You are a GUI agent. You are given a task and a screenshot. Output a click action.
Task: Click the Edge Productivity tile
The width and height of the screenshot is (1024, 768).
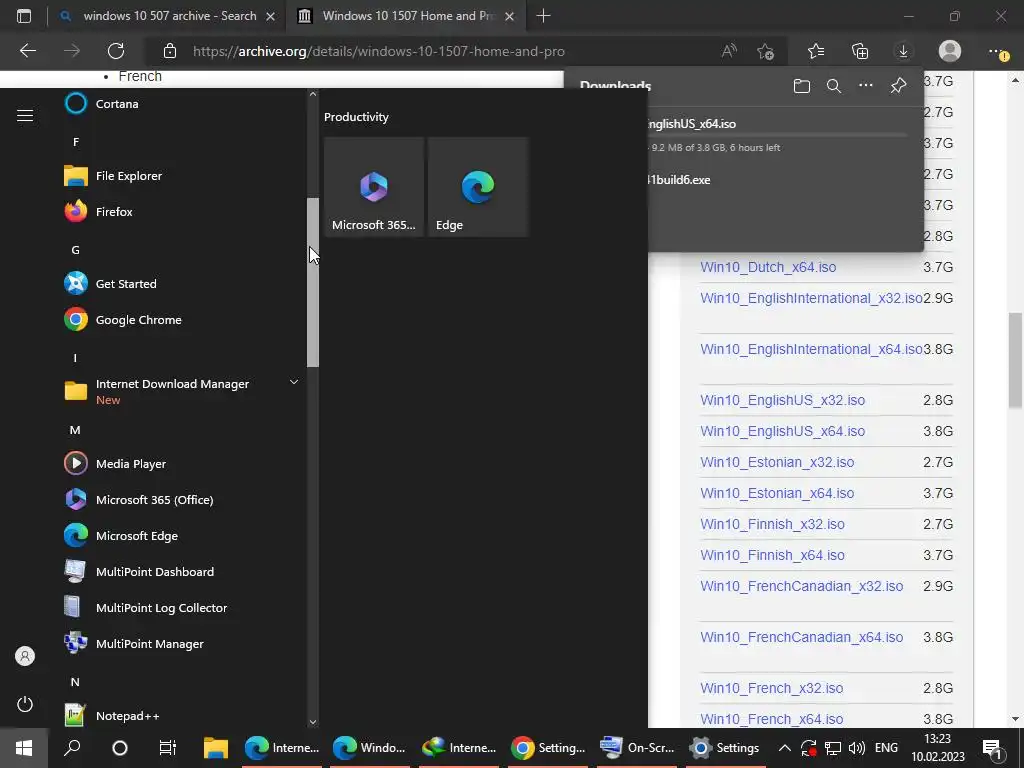tap(477, 187)
